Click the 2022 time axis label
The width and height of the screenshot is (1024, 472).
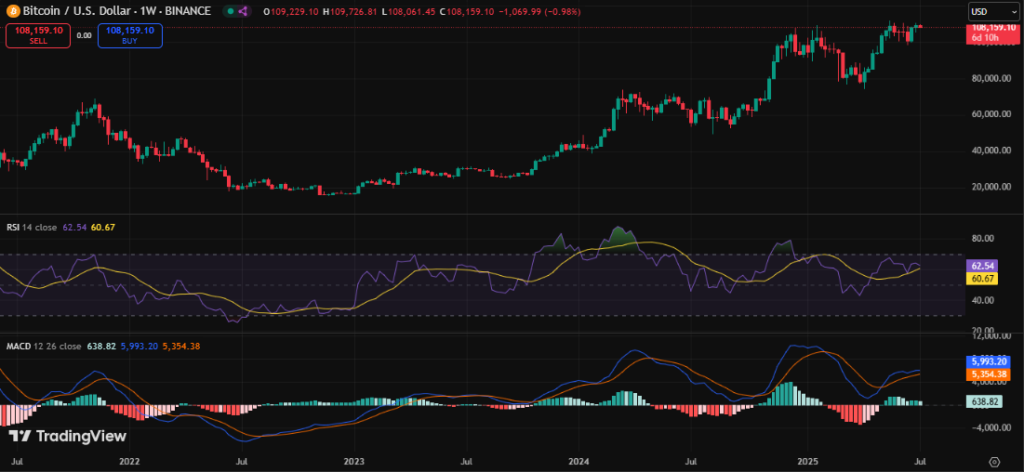click(x=130, y=461)
